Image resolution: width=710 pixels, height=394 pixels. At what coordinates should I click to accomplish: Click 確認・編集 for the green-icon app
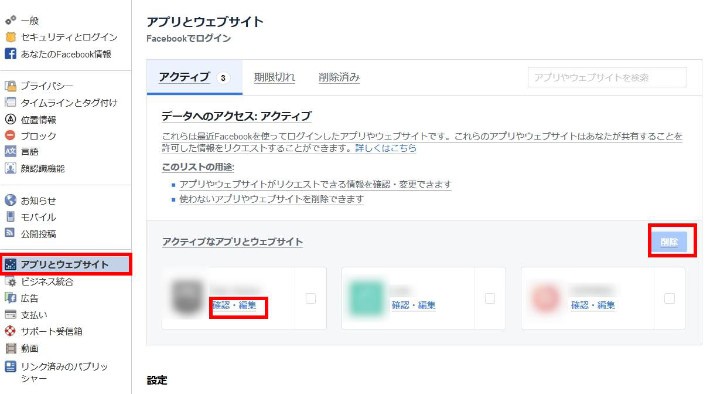point(413,305)
